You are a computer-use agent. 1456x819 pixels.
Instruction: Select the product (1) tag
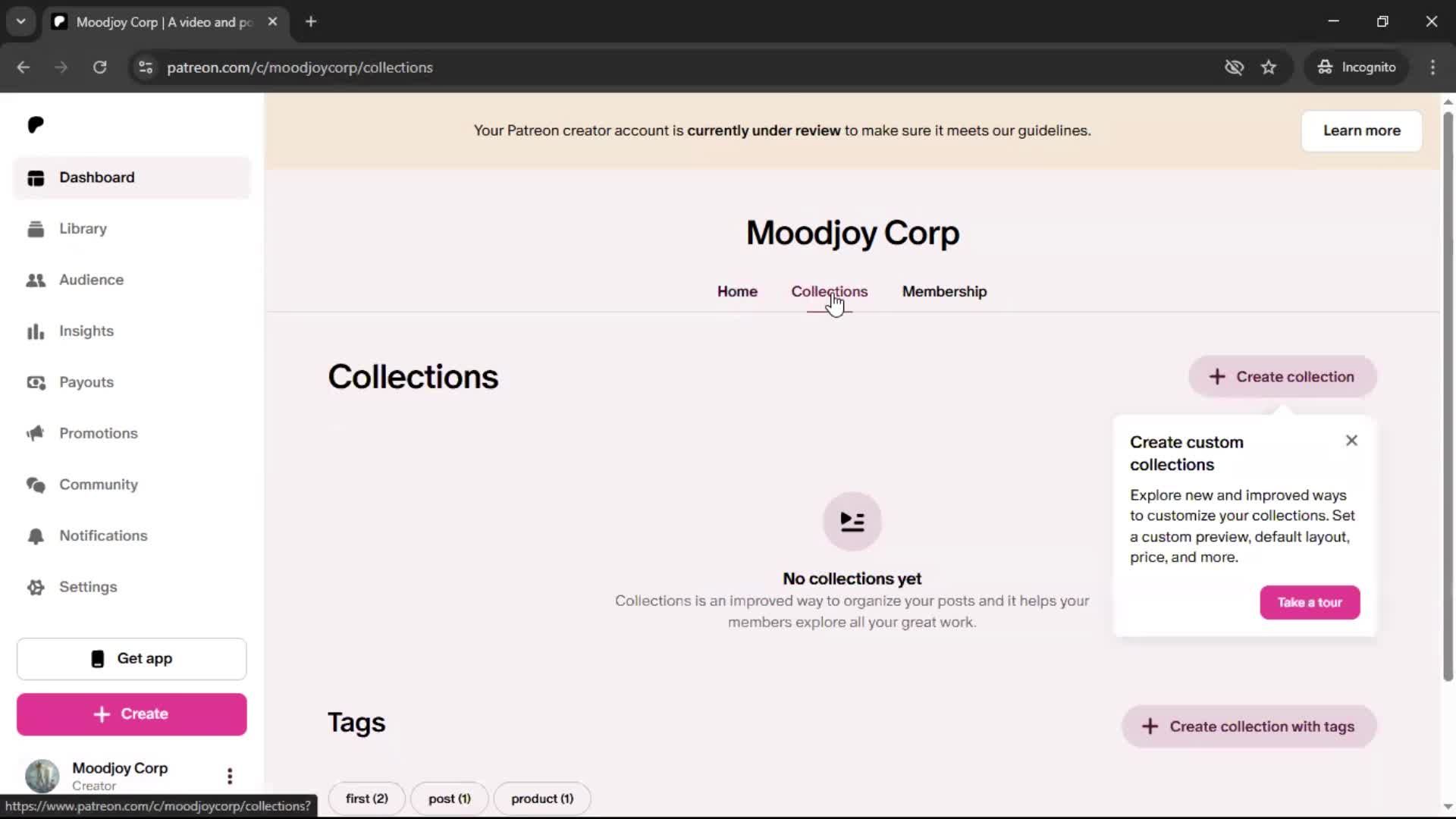pos(542,799)
